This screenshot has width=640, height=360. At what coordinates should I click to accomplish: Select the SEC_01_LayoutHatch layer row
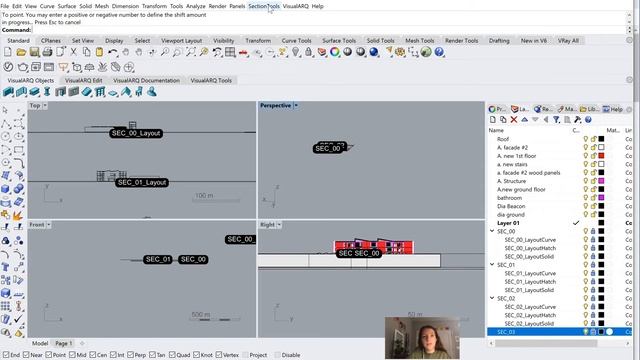point(559,282)
